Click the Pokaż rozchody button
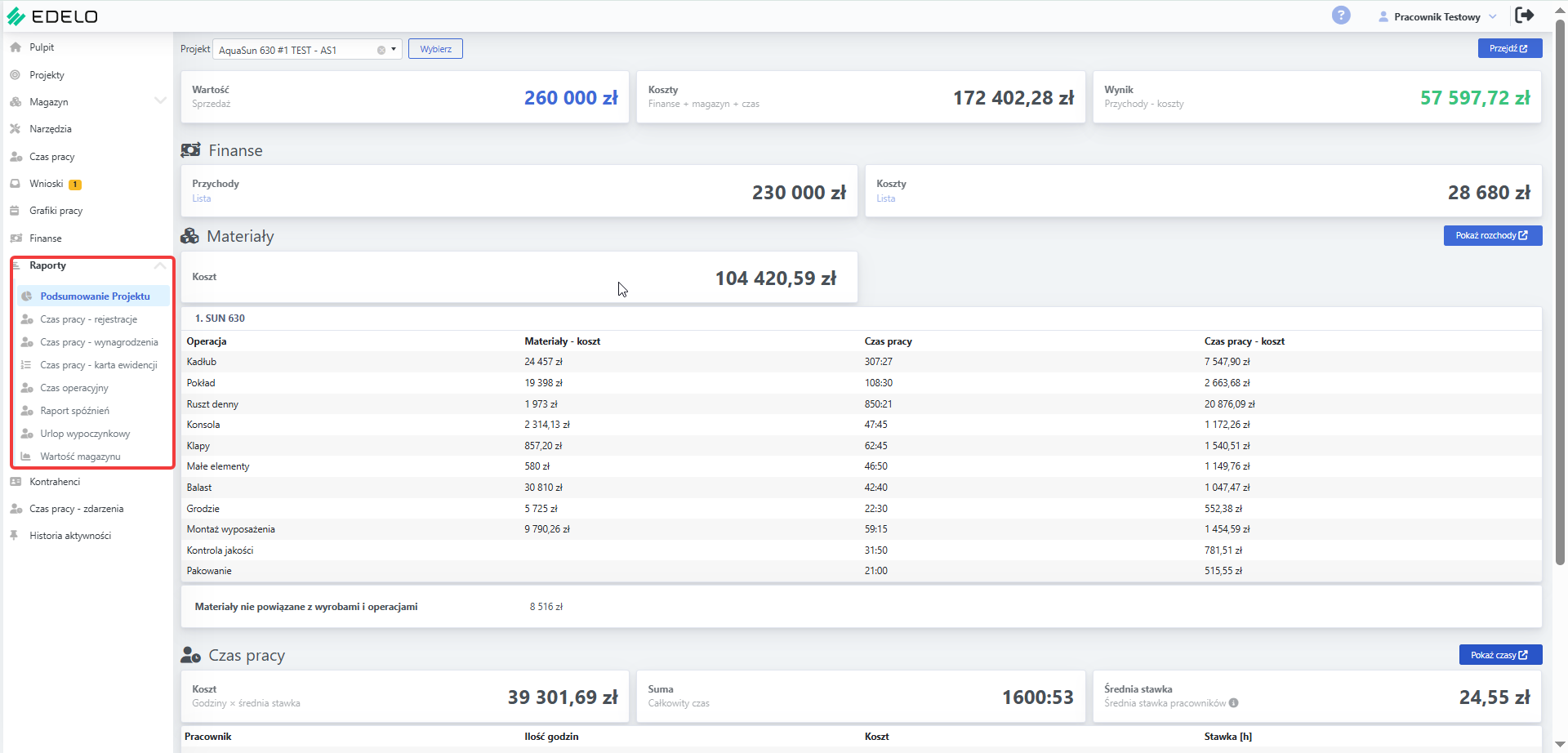 (1492, 235)
